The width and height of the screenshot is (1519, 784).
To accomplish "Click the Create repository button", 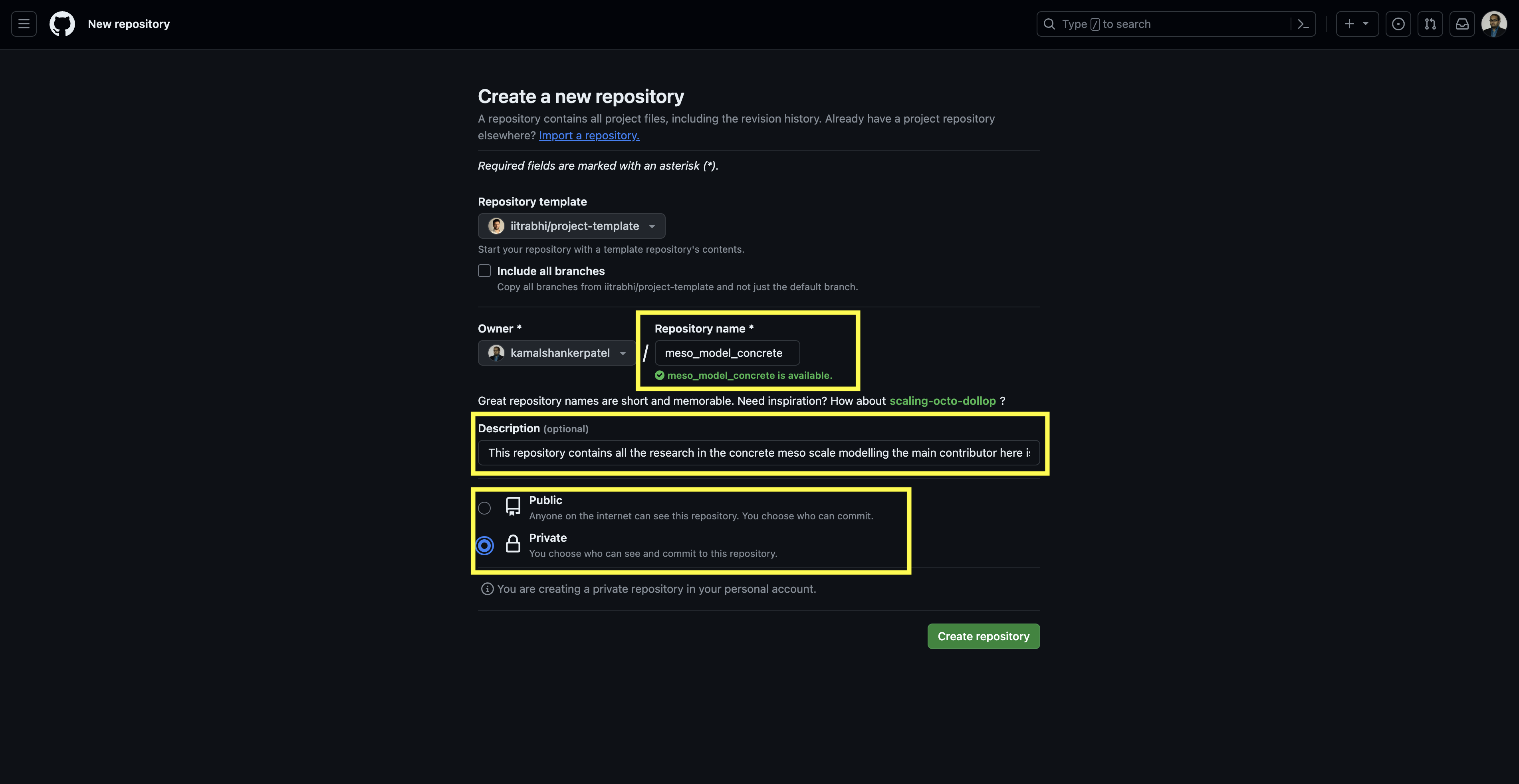I will tap(983, 636).
